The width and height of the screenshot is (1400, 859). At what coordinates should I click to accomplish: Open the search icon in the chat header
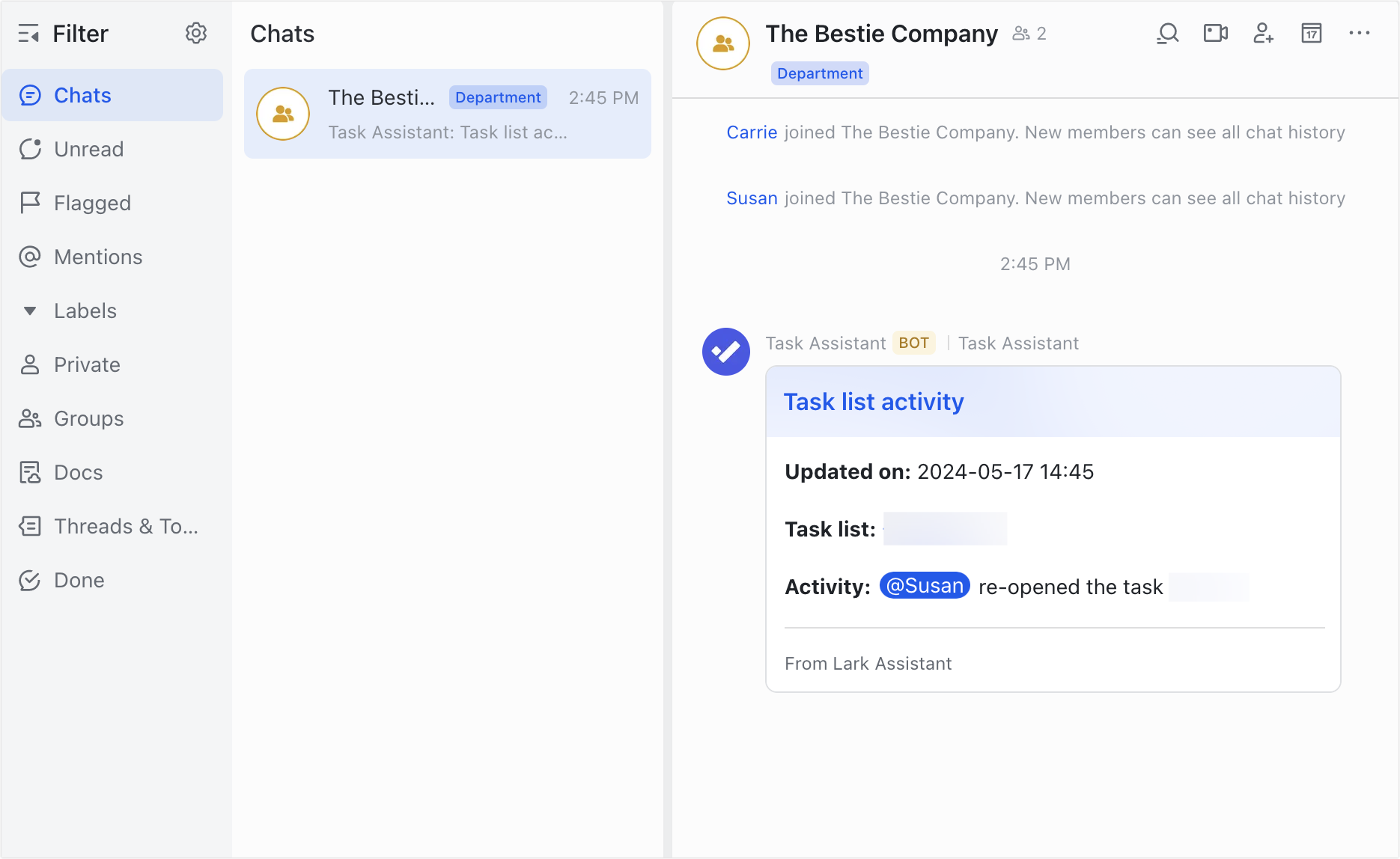[1167, 33]
